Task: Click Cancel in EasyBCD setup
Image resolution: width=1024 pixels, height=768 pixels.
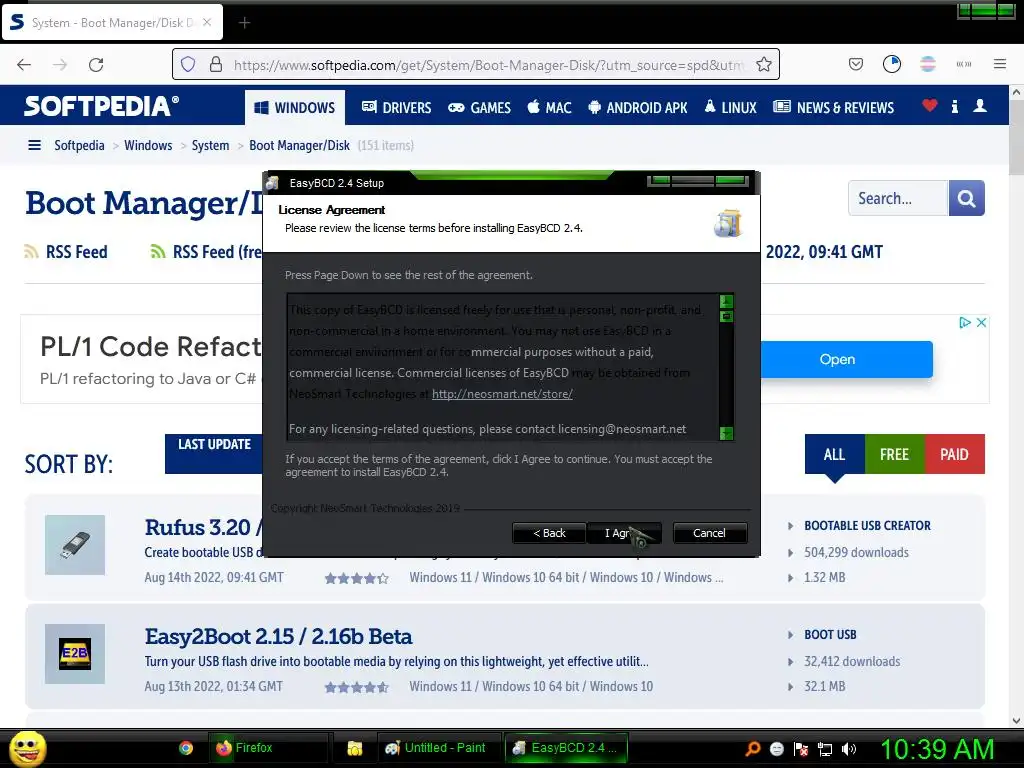Action: pyautogui.click(x=709, y=533)
